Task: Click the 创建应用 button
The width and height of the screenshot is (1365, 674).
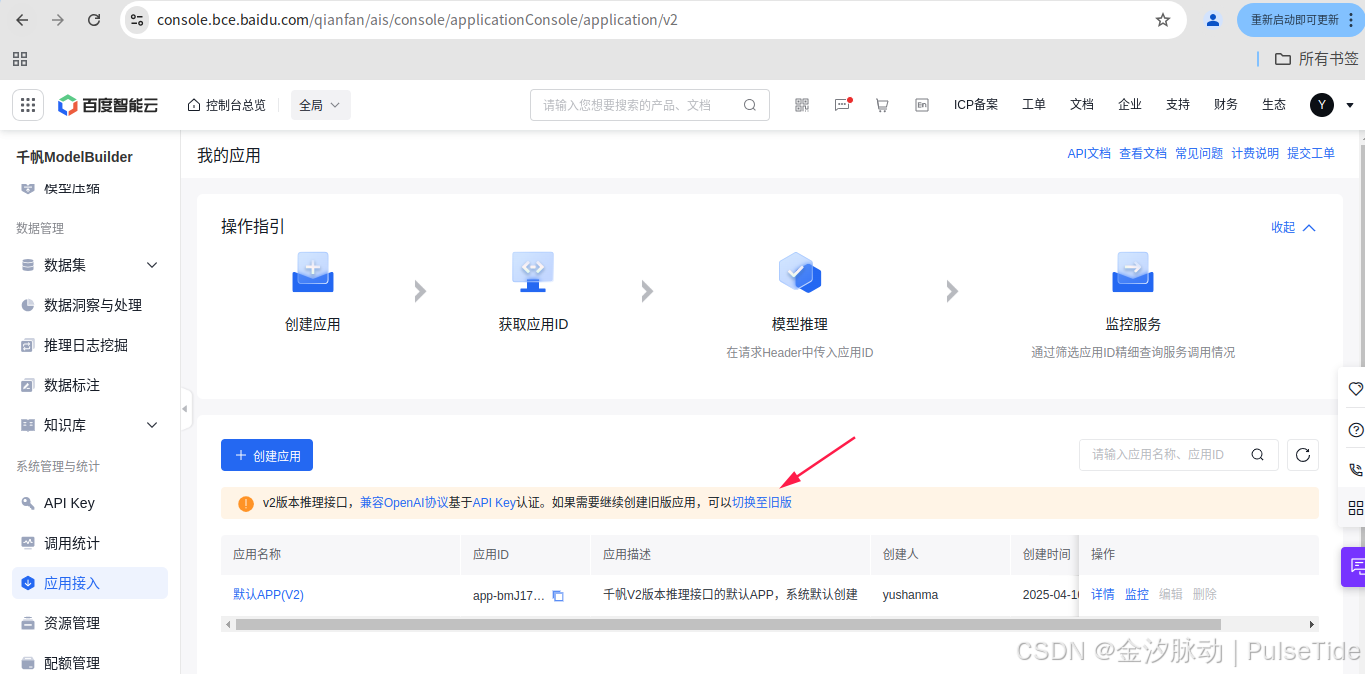Action: coord(267,455)
